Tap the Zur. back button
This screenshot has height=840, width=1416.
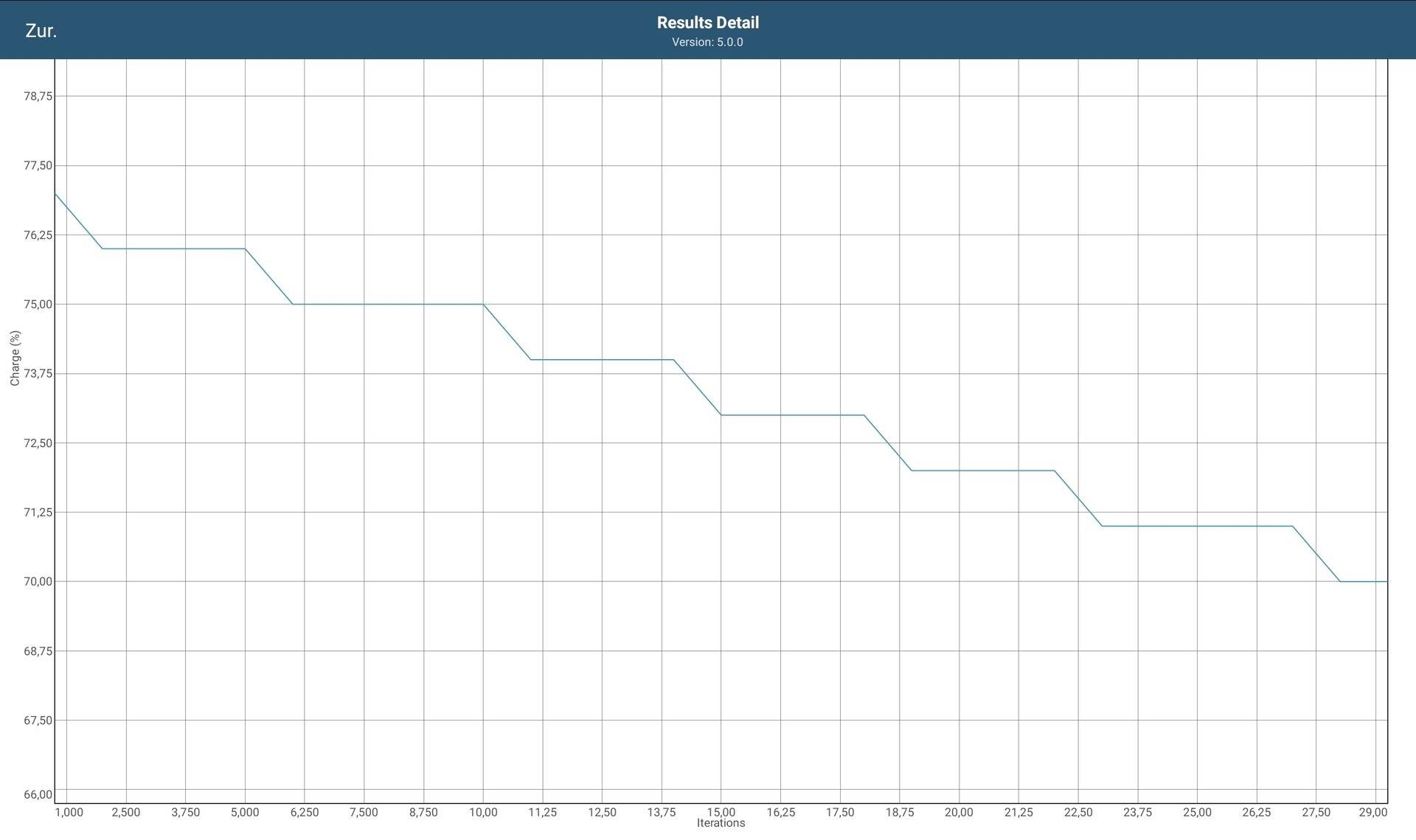point(41,31)
